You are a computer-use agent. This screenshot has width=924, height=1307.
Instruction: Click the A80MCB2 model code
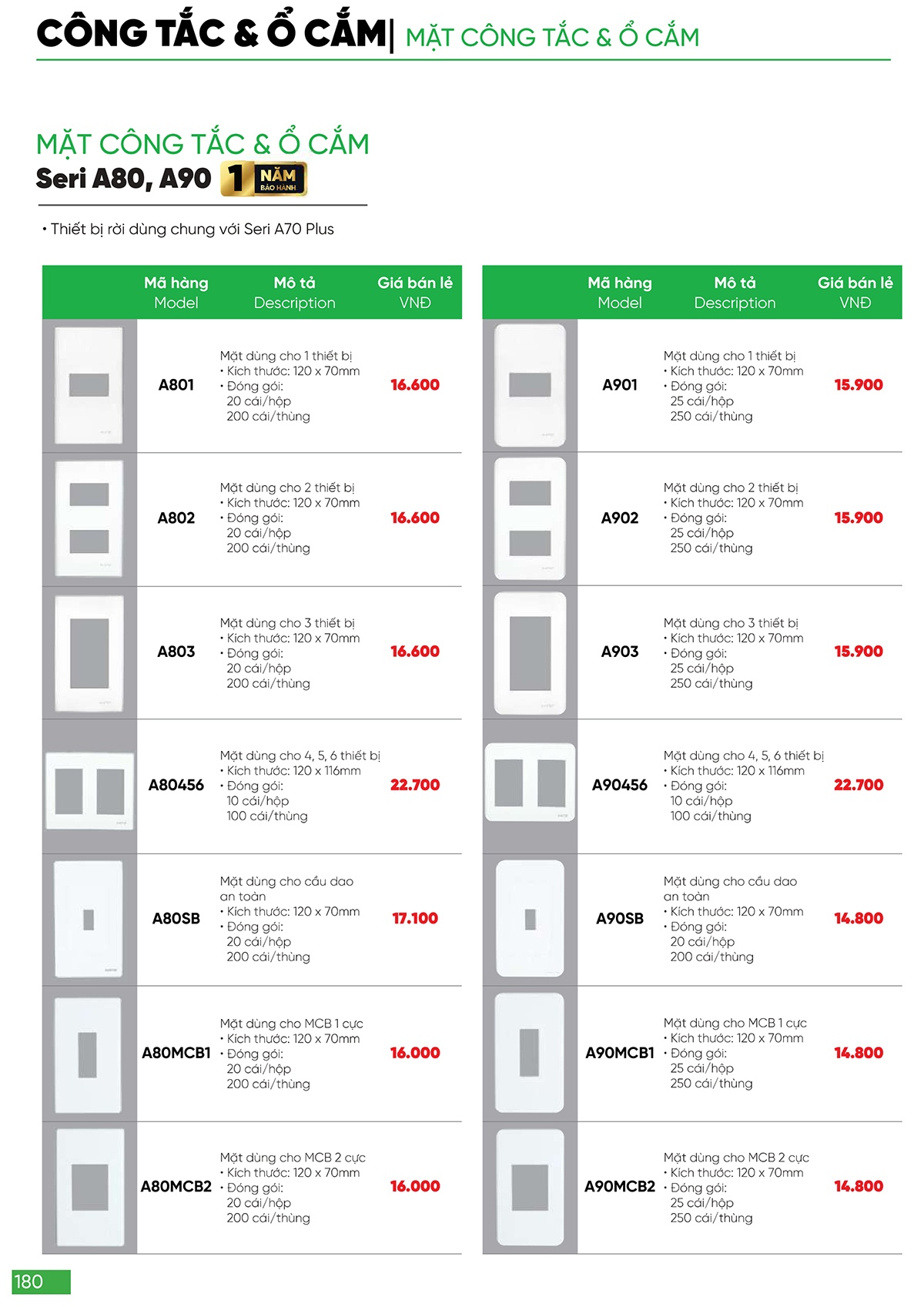click(176, 1186)
